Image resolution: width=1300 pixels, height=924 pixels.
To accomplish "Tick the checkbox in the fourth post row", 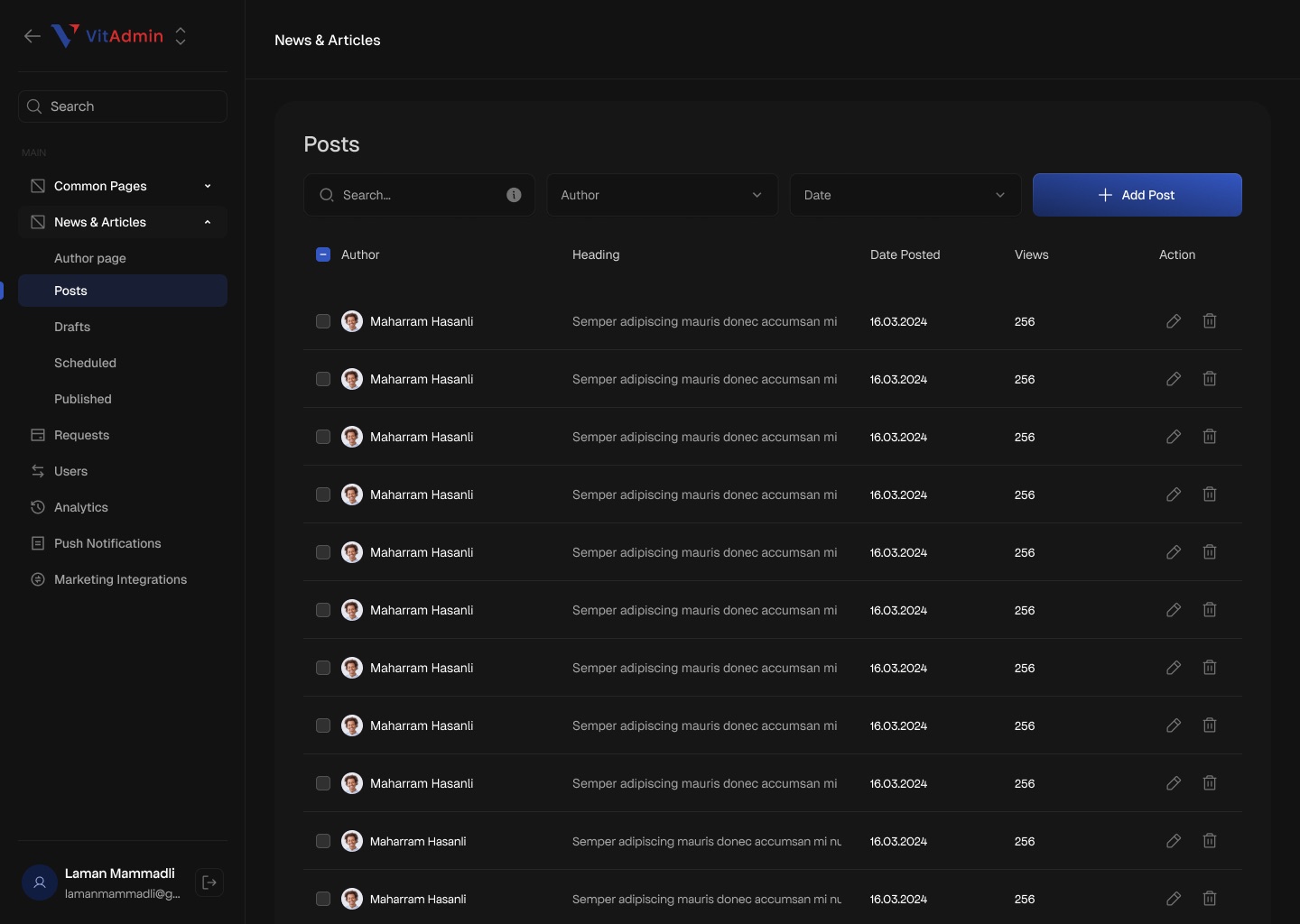I will [323, 494].
